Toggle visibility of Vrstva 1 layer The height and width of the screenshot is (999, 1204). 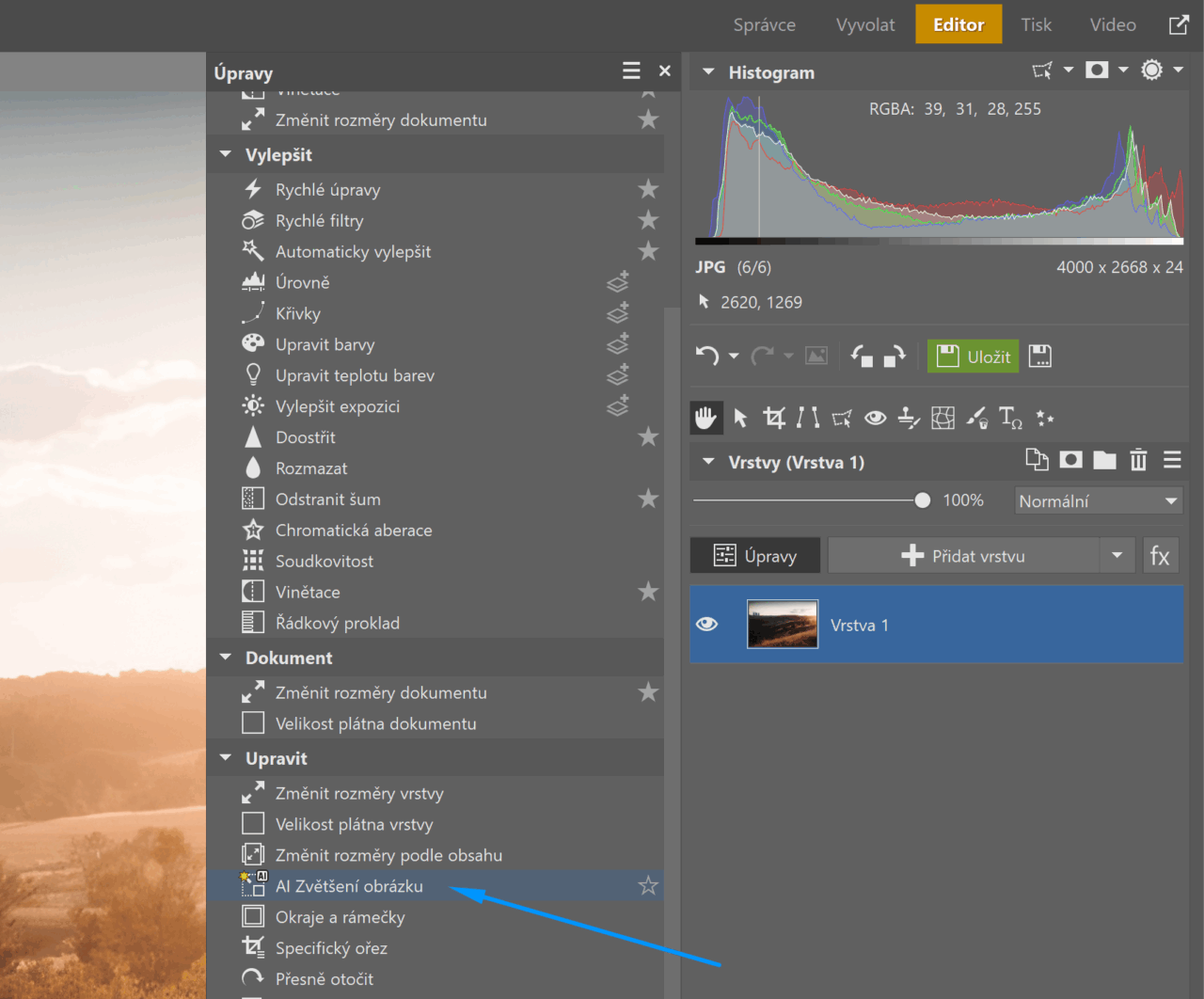click(x=707, y=625)
